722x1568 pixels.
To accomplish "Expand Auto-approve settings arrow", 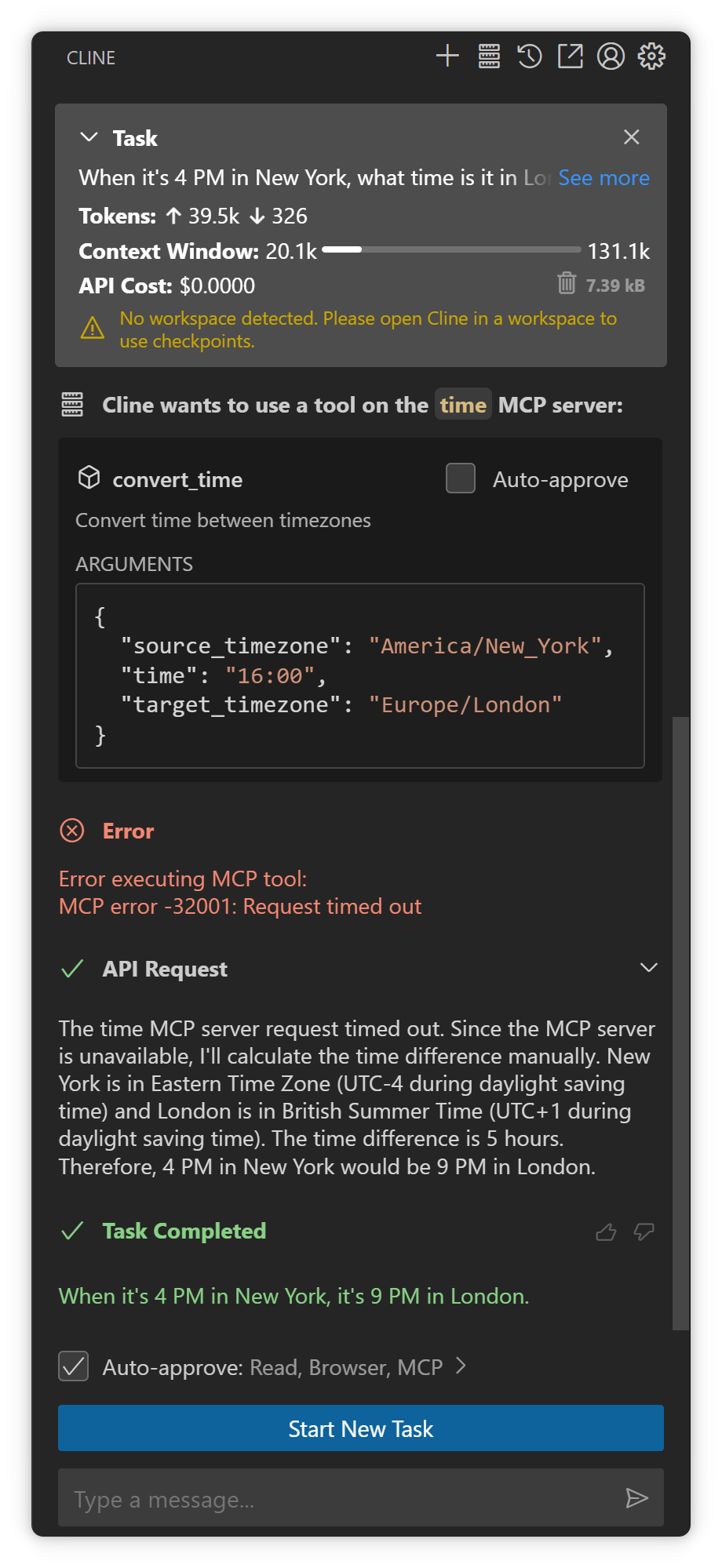I will click(461, 1366).
